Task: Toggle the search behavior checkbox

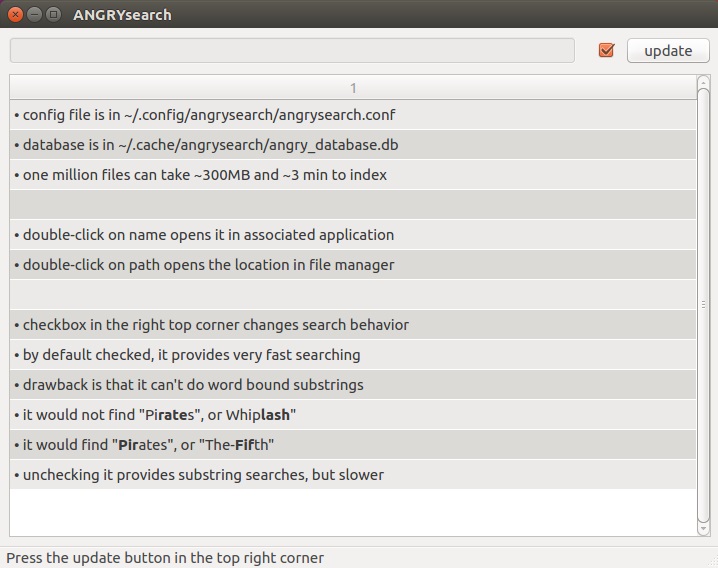Action: pos(606,50)
